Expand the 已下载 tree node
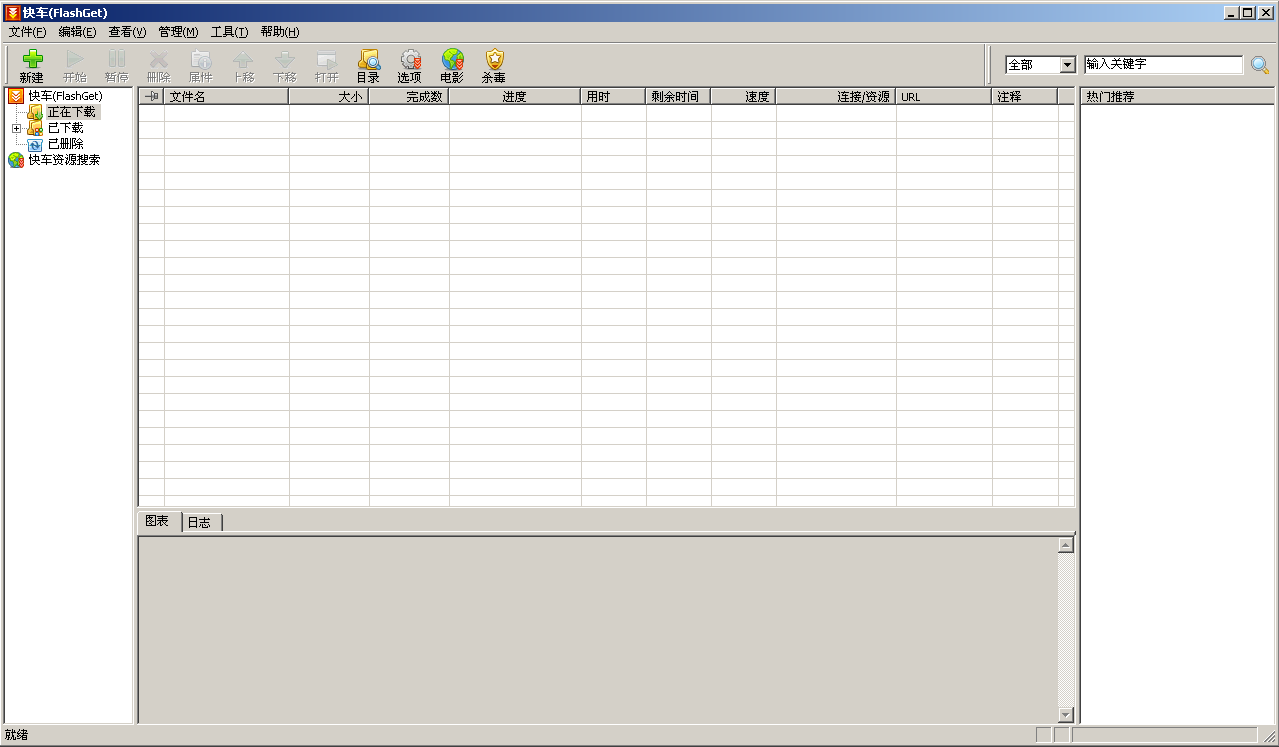The image size is (1279, 747). (16, 128)
